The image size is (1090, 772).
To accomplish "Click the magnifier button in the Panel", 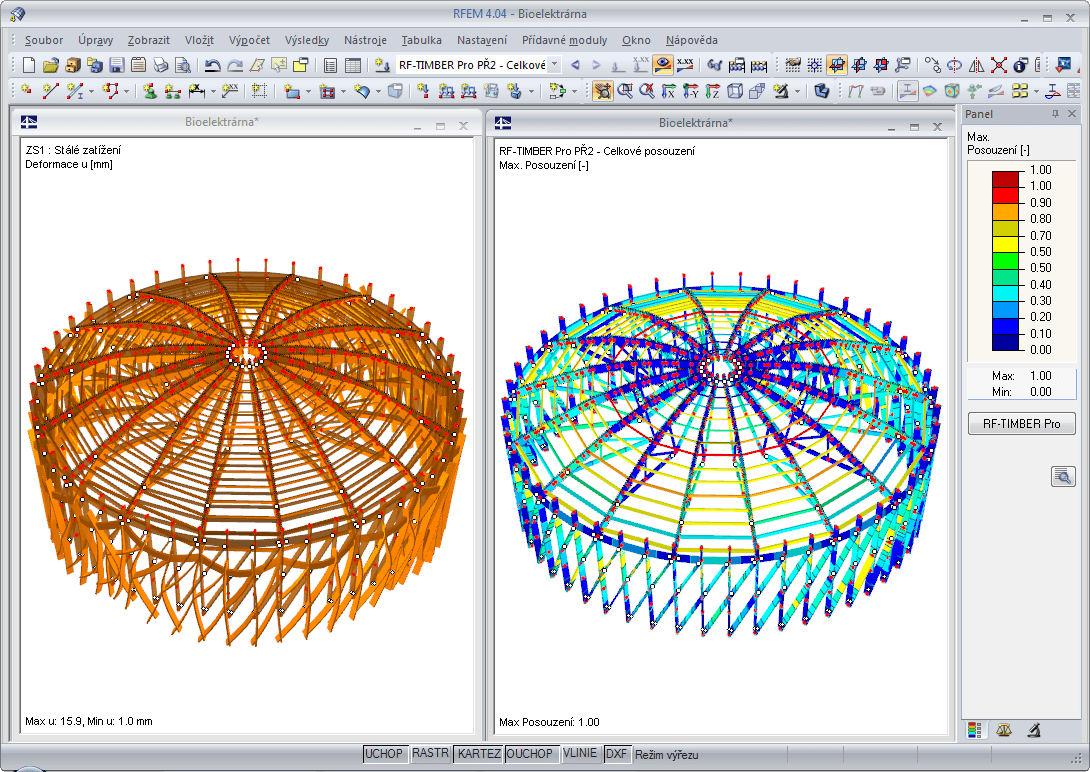I will (1063, 477).
